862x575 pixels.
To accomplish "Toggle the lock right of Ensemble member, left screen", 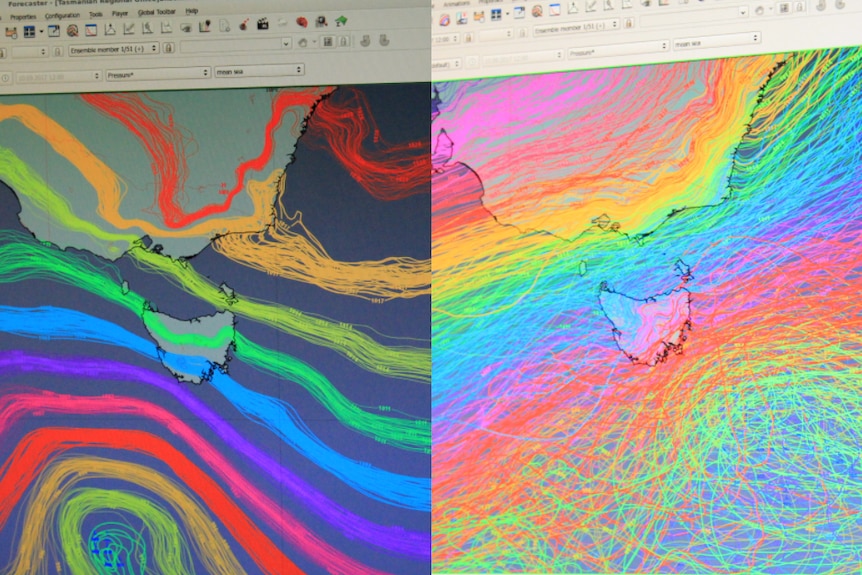I will tap(169, 48).
